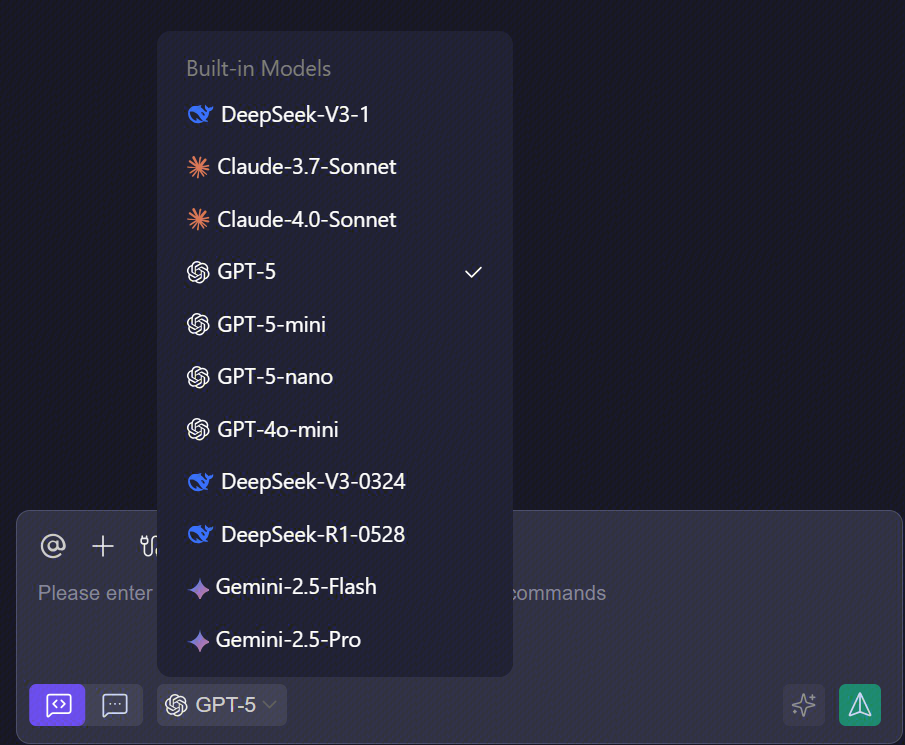Viewport: 905px width, 745px height.
Task: Choose DeepSeek-V3-0324 model
Action: 313,482
